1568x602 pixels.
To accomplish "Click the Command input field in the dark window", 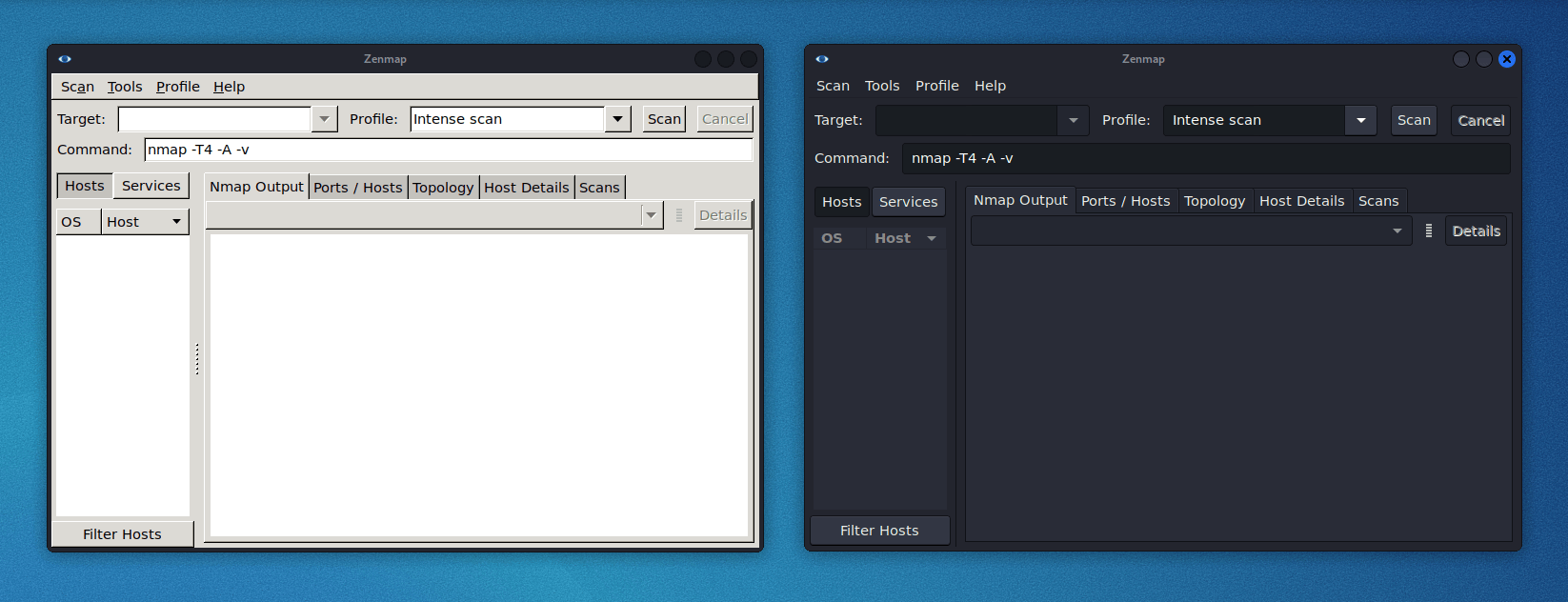I will click(x=1205, y=158).
